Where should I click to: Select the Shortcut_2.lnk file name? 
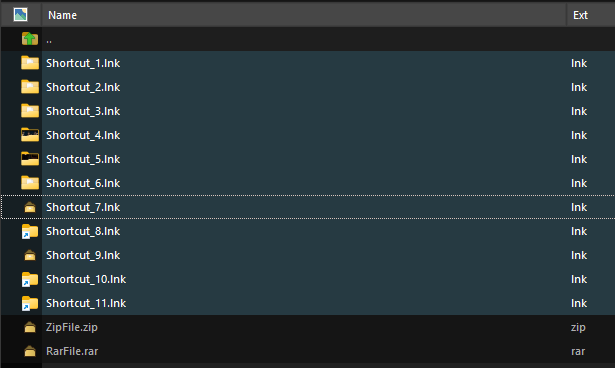tap(83, 87)
